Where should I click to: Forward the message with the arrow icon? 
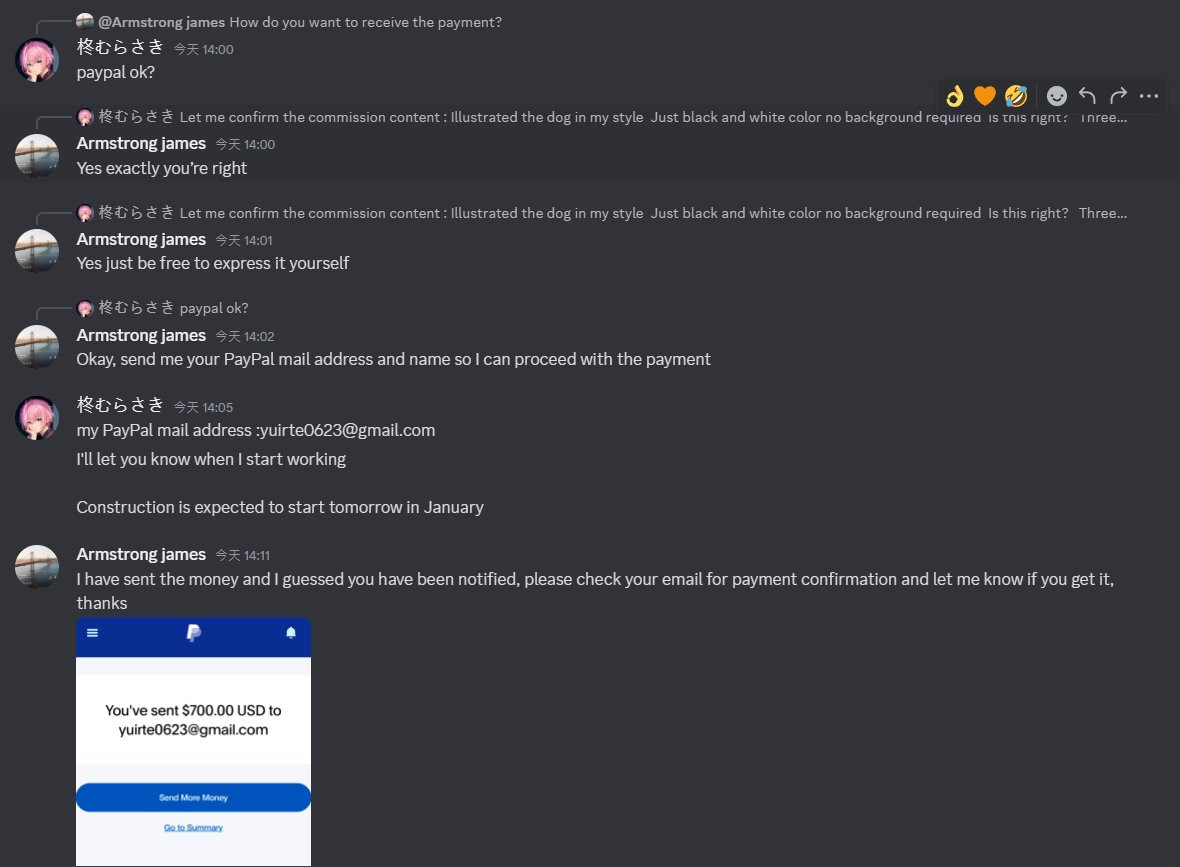[x=1118, y=96]
